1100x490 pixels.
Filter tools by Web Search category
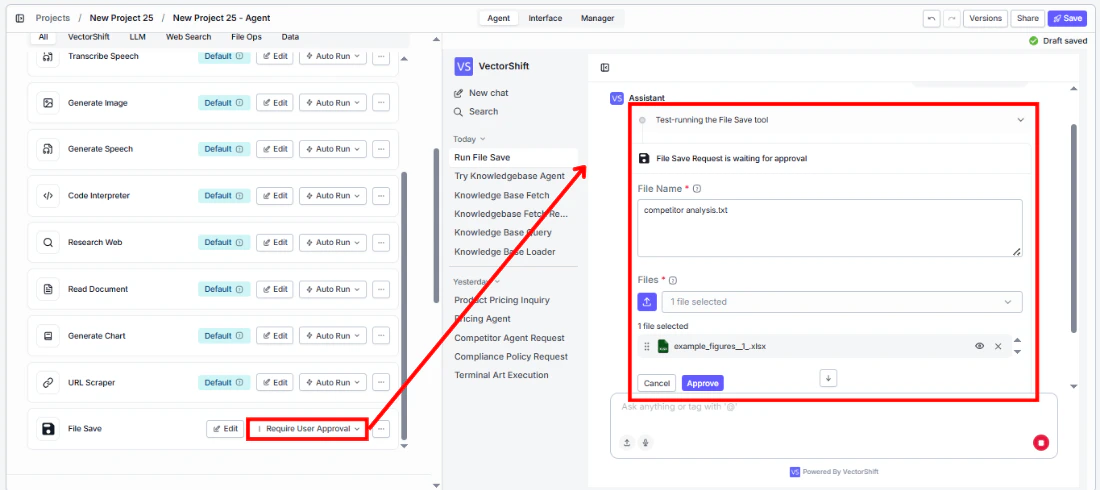click(188, 37)
